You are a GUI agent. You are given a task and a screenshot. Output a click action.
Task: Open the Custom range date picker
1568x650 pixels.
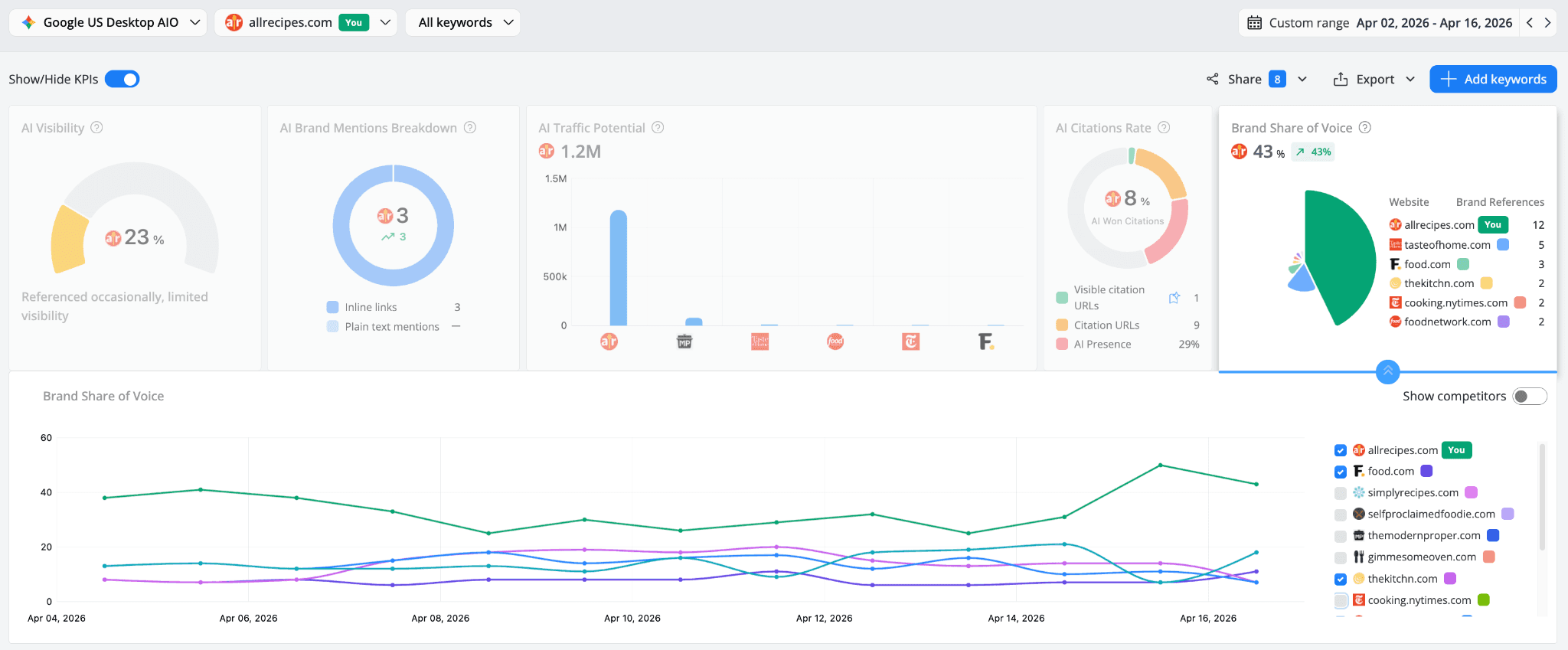[x=1379, y=22]
